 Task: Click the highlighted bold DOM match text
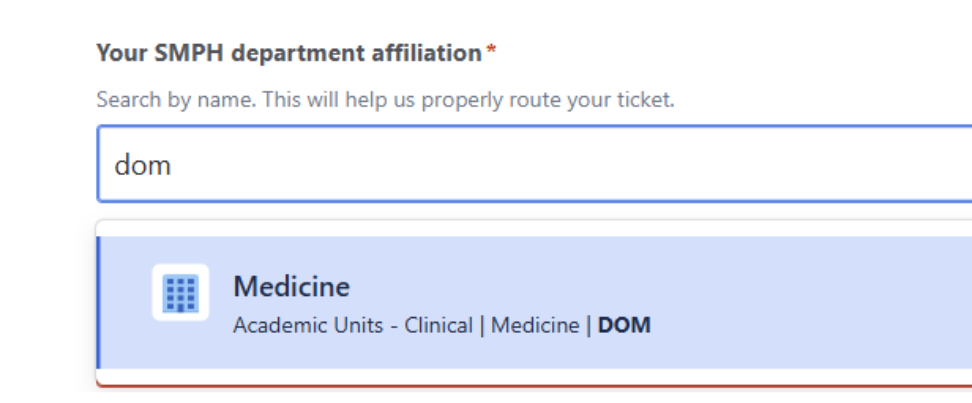(624, 325)
